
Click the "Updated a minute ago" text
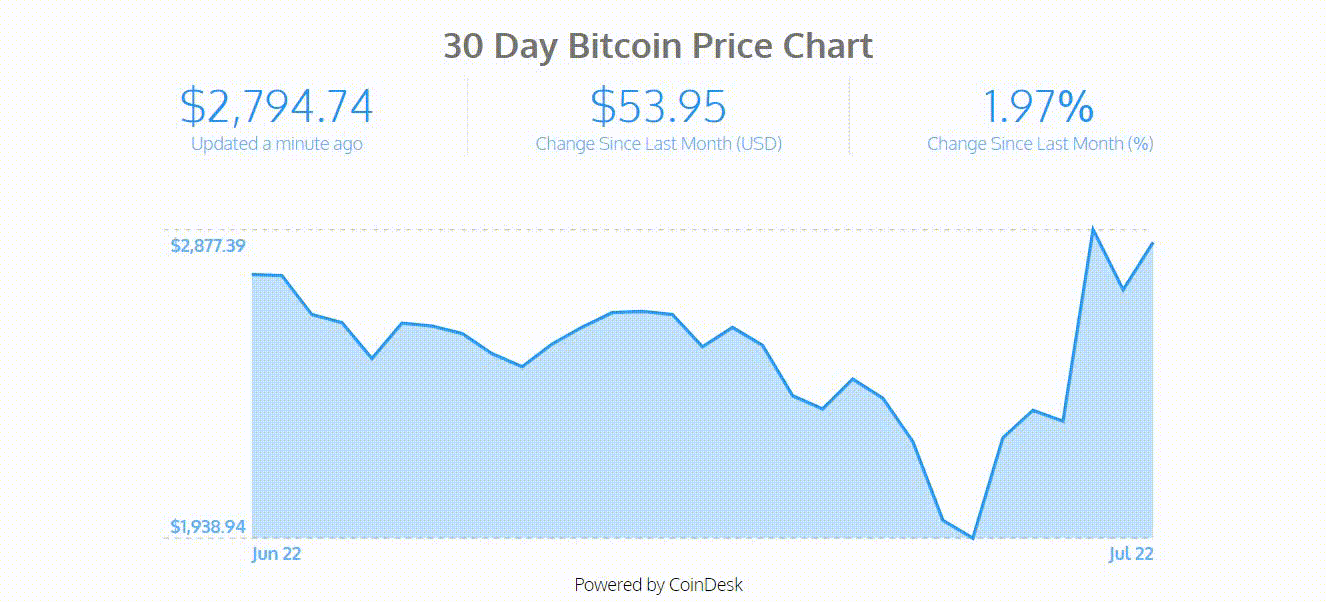[x=277, y=144]
